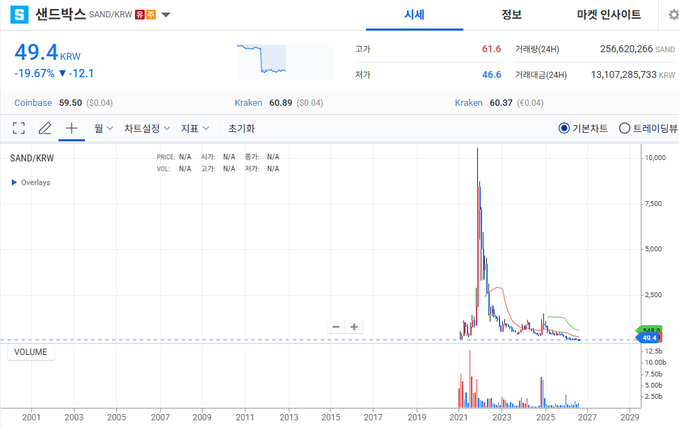Click the 49.4 KRW current price text
This screenshot has height=428, width=679.
(48, 52)
